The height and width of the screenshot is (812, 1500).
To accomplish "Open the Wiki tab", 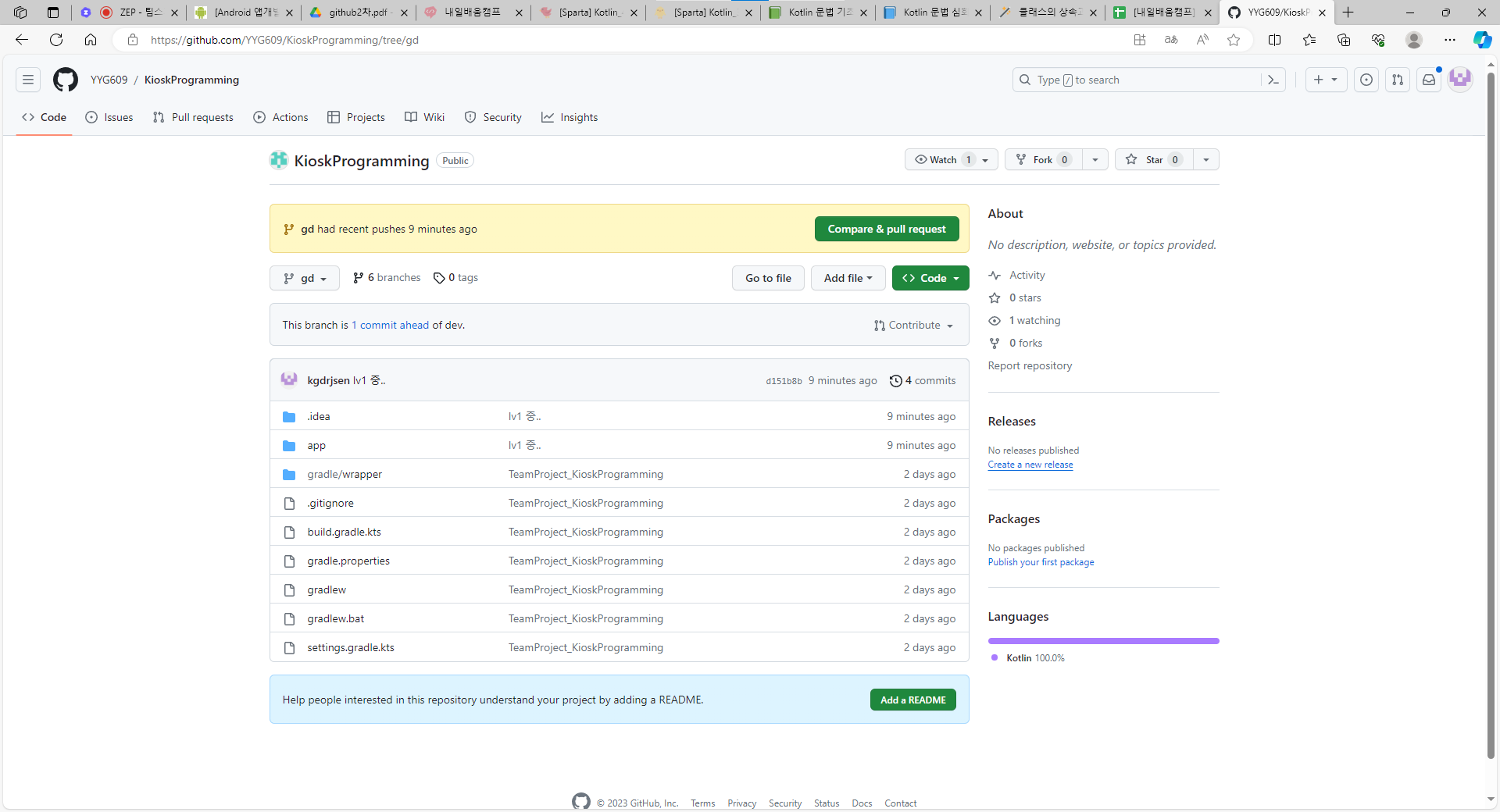I will (x=425, y=117).
